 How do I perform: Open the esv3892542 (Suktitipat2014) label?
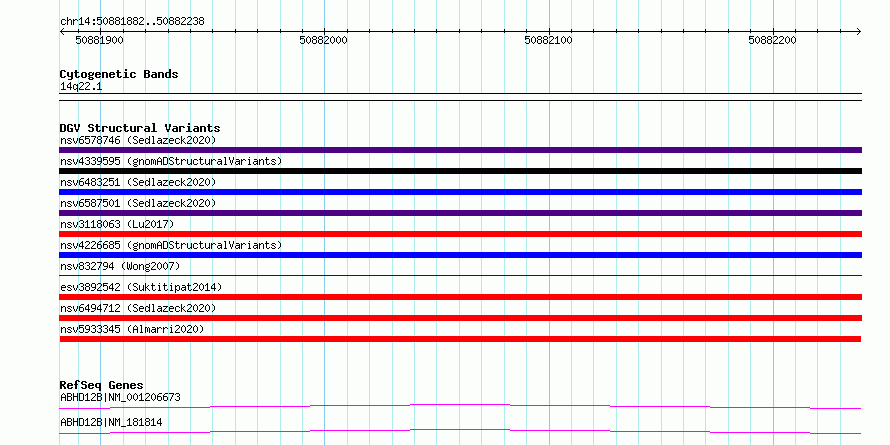[x=141, y=287]
